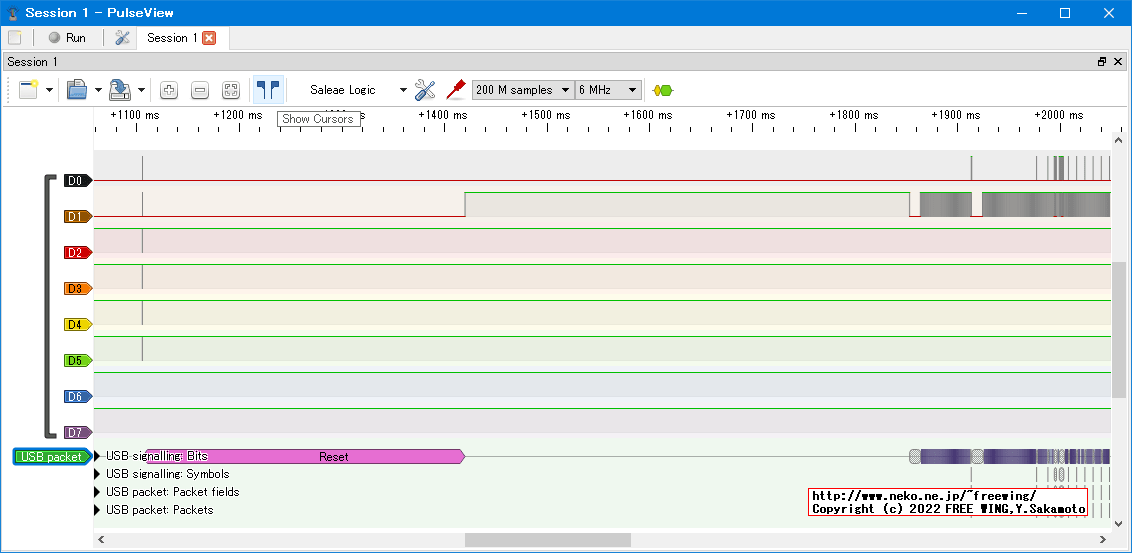The height and width of the screenshot is (553, 1132).
Task: Open the 6 MHz sample rate dropdown
Action: (608, 90)
